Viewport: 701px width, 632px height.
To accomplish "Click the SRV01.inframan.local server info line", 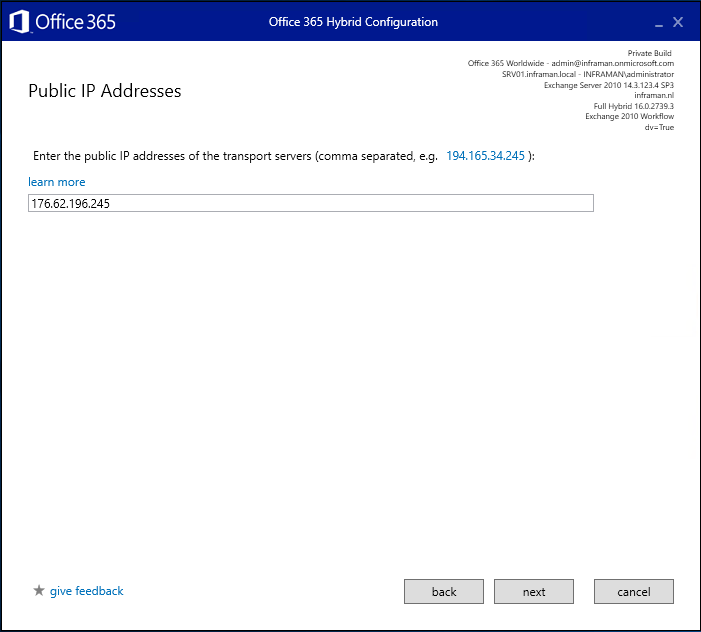I will point(587,74).
